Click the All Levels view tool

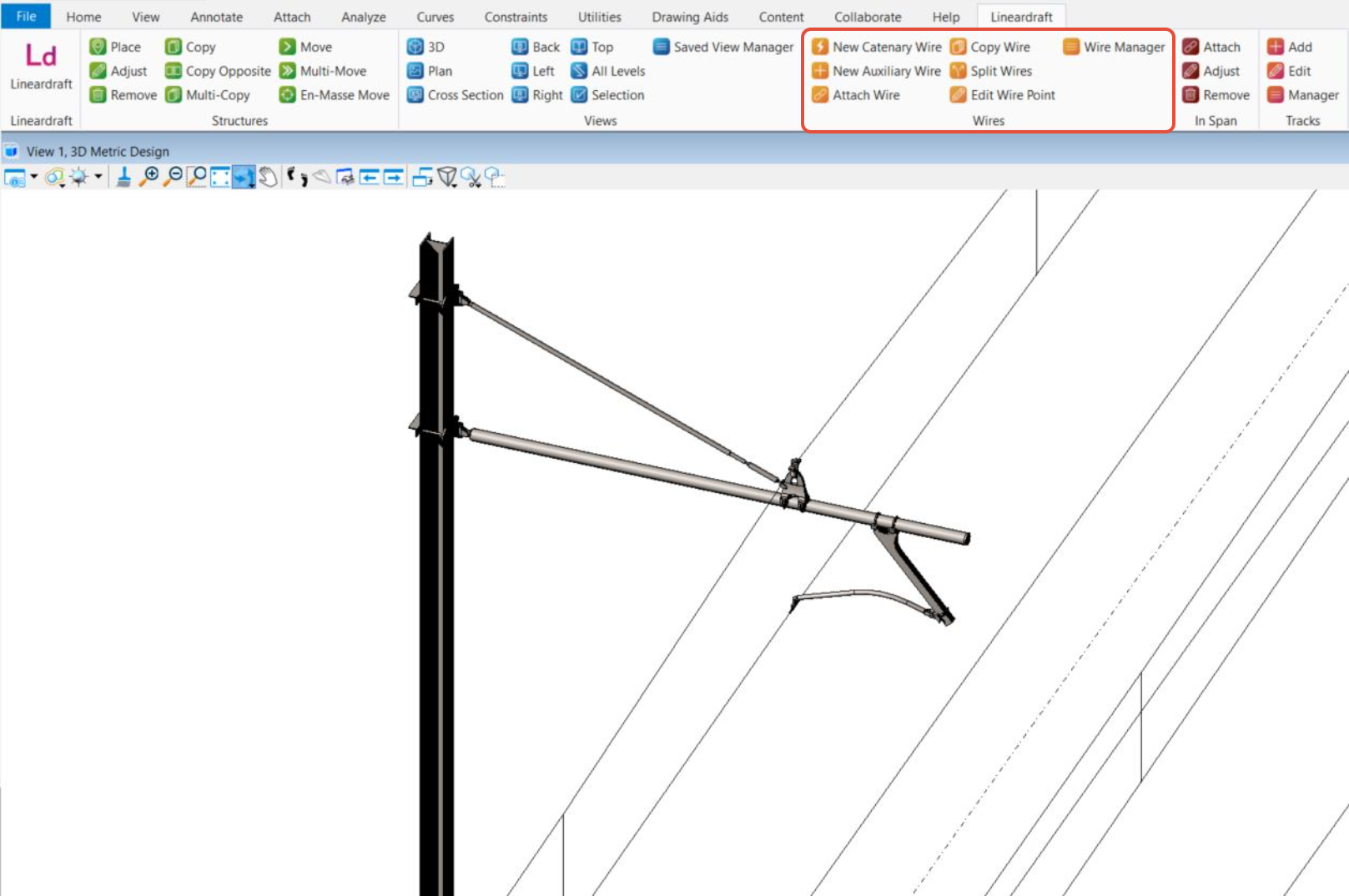608,71
